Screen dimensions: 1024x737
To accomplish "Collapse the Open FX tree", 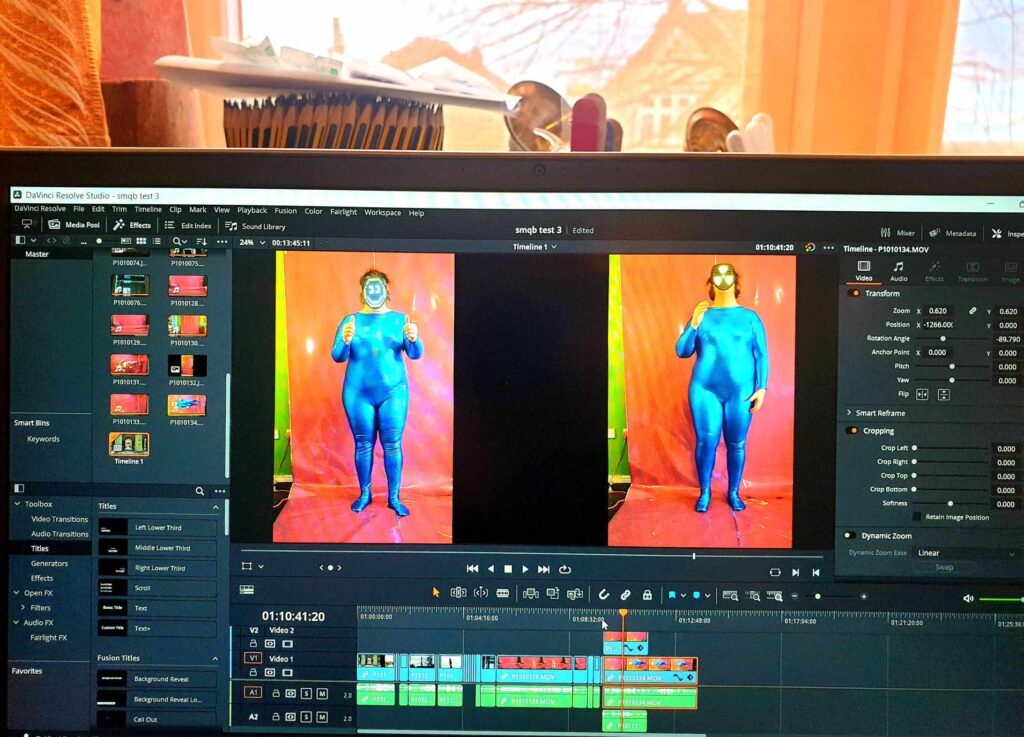I will pos(16,593).
